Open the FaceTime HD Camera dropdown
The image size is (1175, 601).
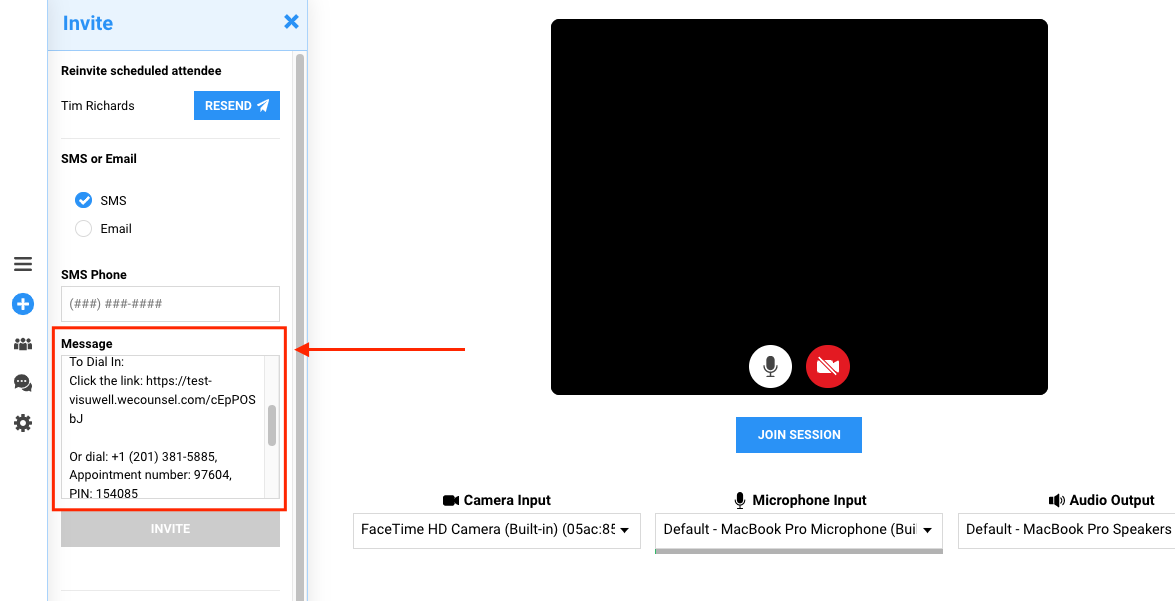tap(497, 530)
